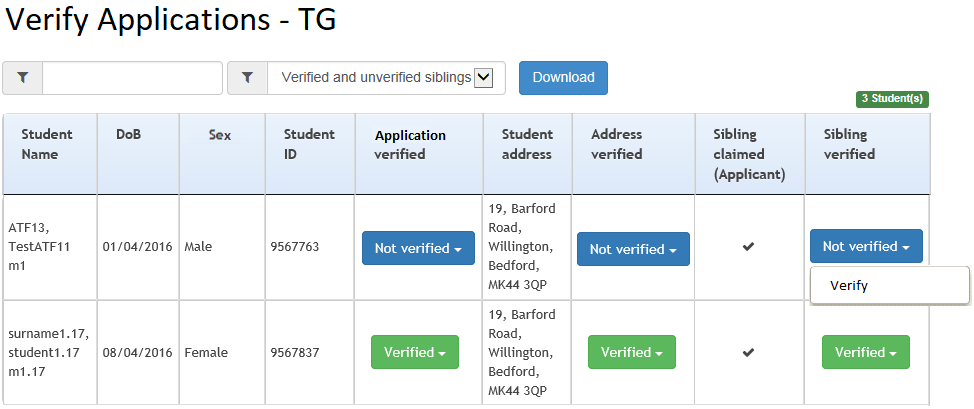Click into the filter text input field

click(132, 78)
